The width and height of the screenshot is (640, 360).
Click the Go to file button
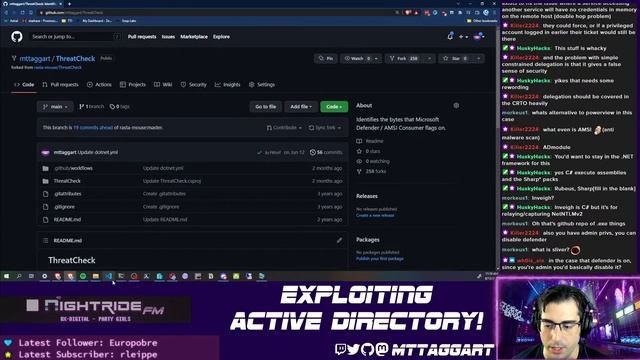pyautogui.click(x=266, y=107)
